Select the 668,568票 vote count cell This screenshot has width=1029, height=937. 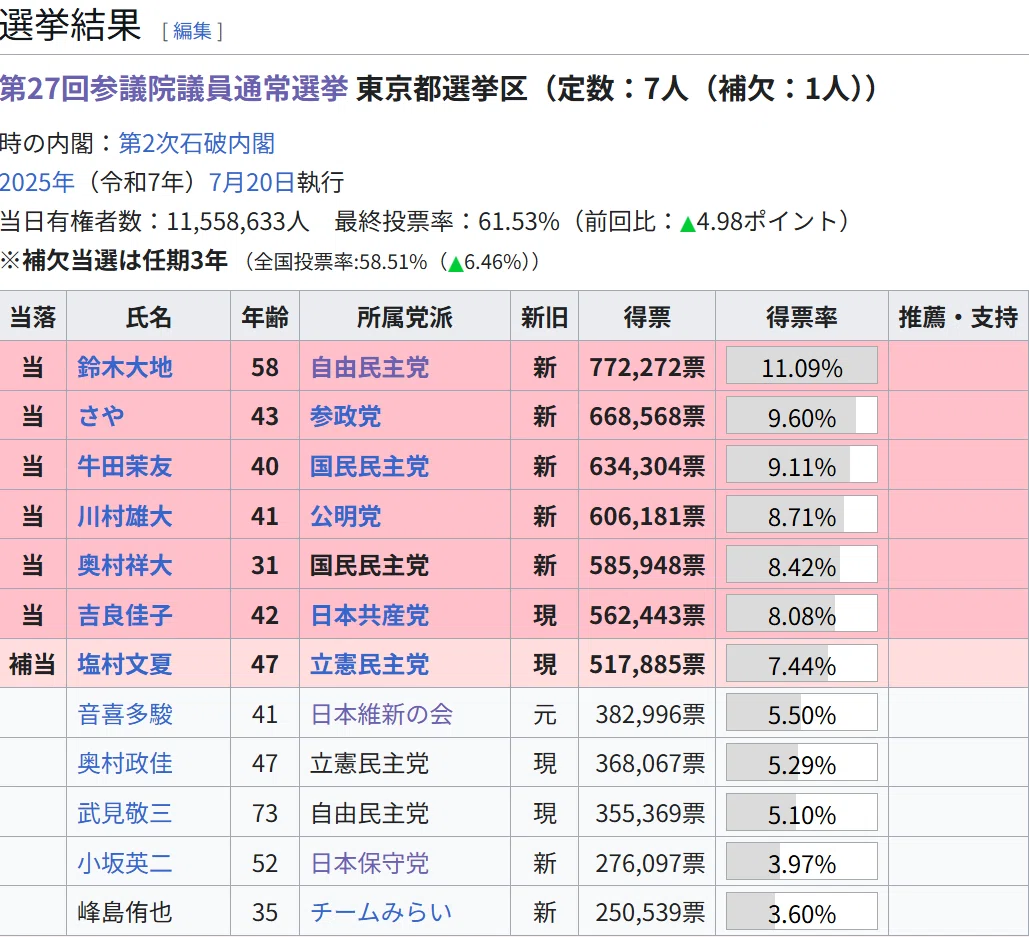(x=647, y=416)
